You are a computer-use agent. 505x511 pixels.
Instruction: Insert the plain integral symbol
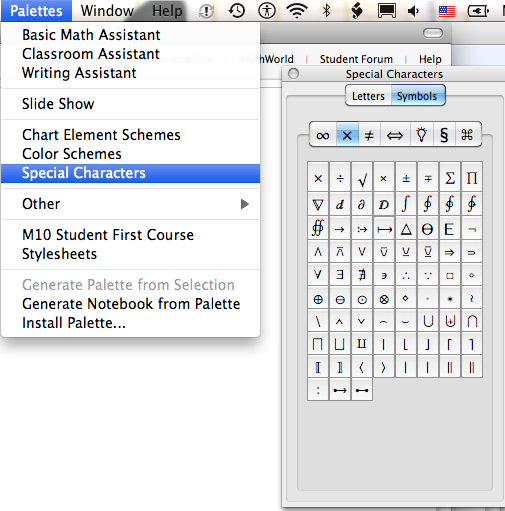click(406, 204)
